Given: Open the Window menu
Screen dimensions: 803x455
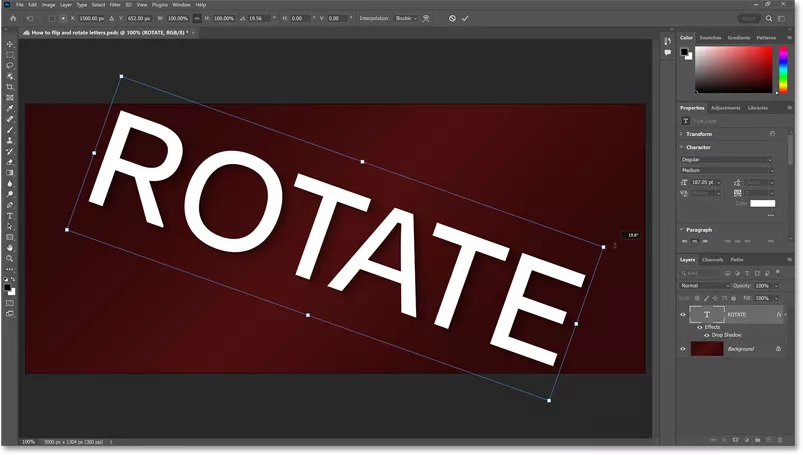Looking at the screenshot, I should (x=181, y=5).
